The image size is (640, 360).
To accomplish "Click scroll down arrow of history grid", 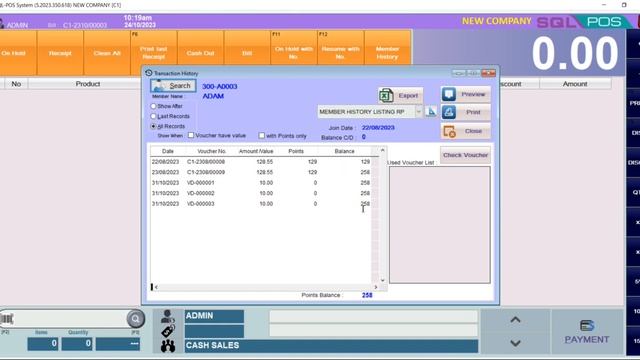I will (x=382, y=280).
